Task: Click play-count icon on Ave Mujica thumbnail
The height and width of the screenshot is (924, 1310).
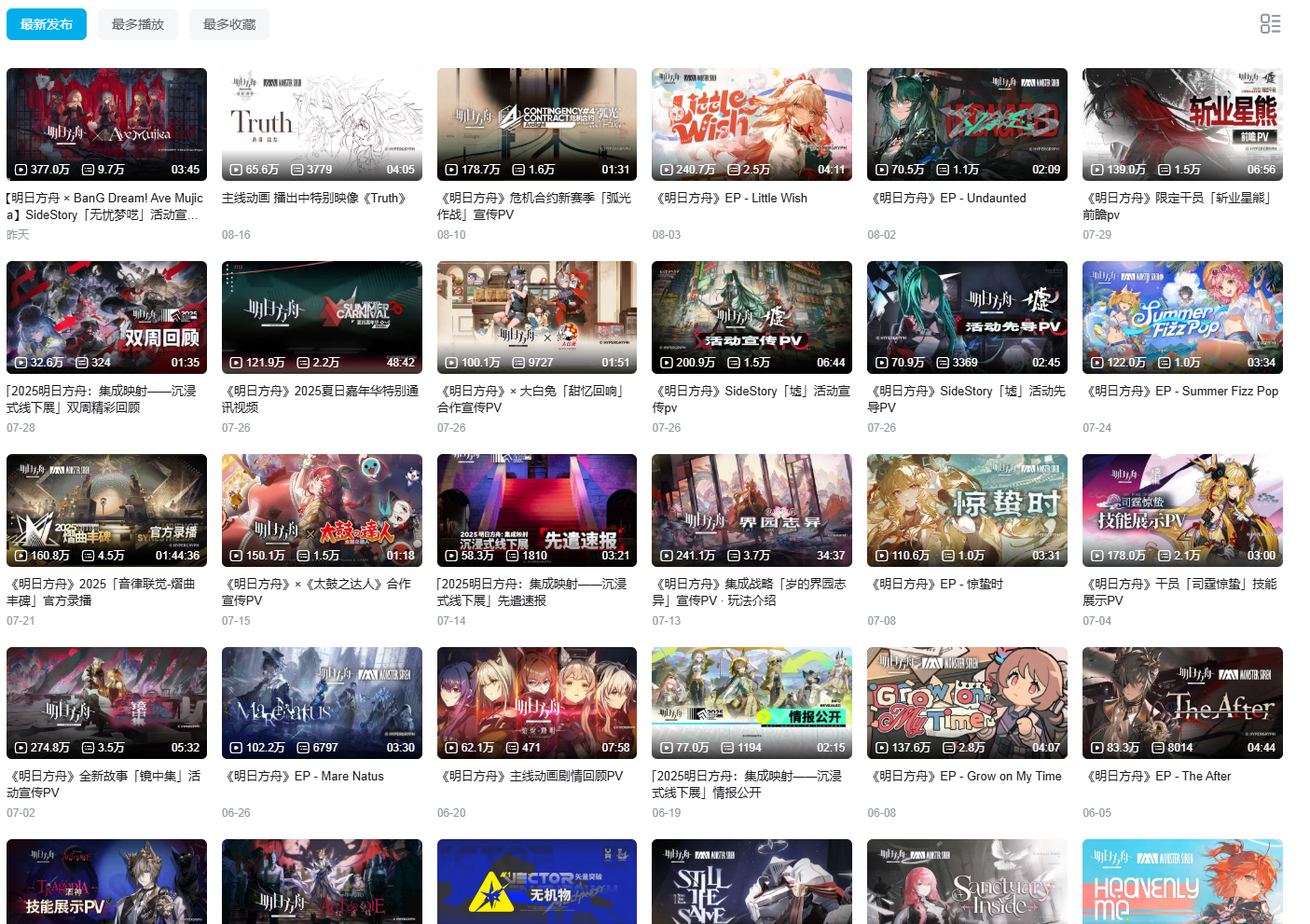Action: pos(21,170)
